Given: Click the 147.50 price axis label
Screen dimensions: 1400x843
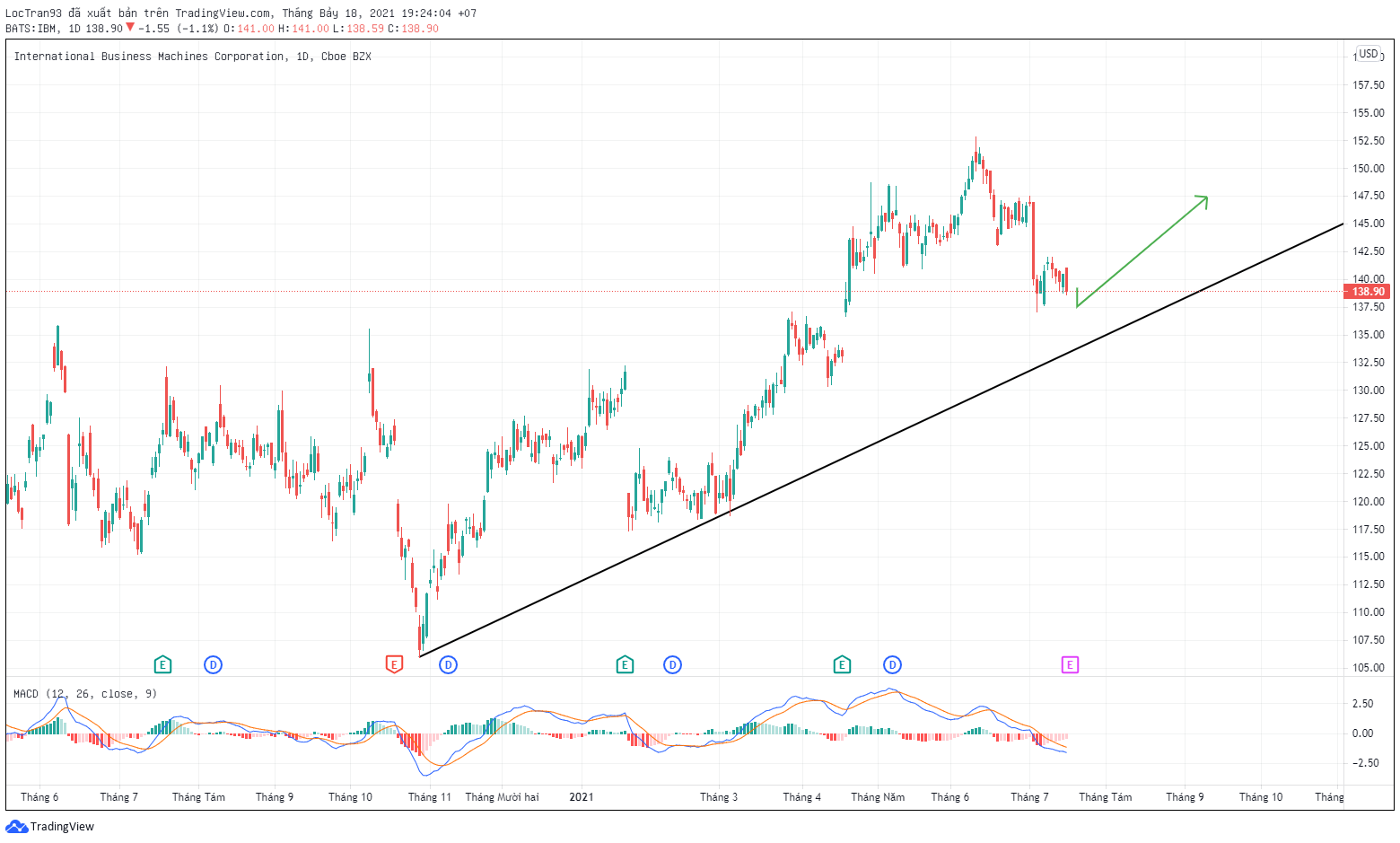Looking at the screenshot, I should 1368,196.
